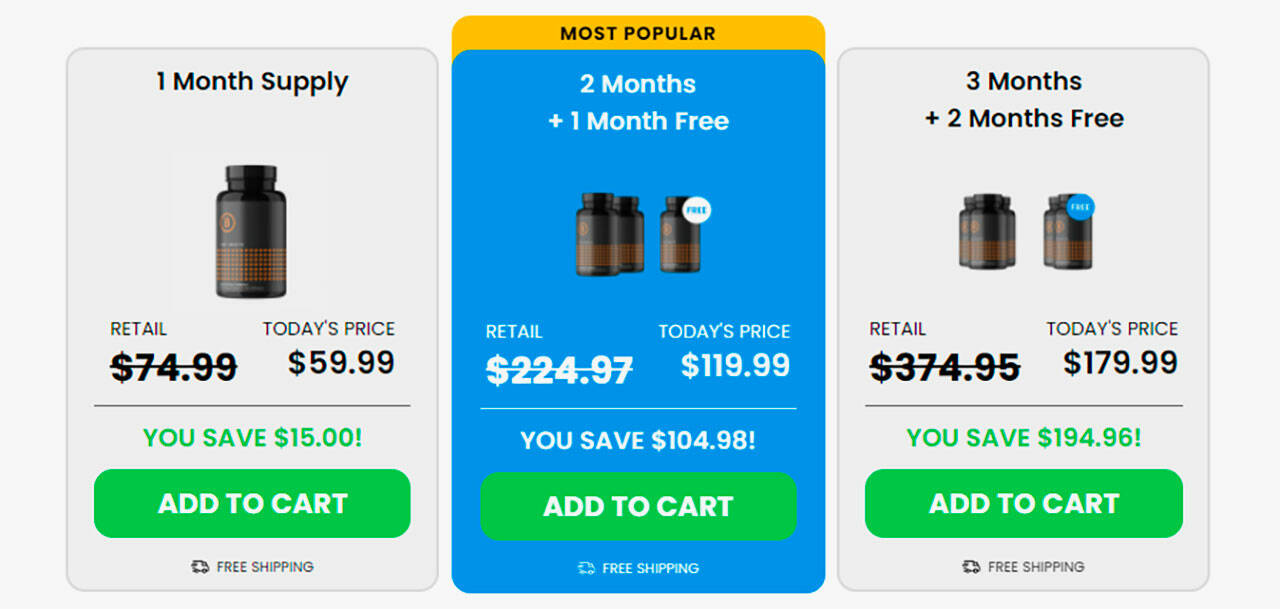Click the shipping truck icon under 3 Months
This screenshot has width=1280, height=609.
[x=971, y=567]
